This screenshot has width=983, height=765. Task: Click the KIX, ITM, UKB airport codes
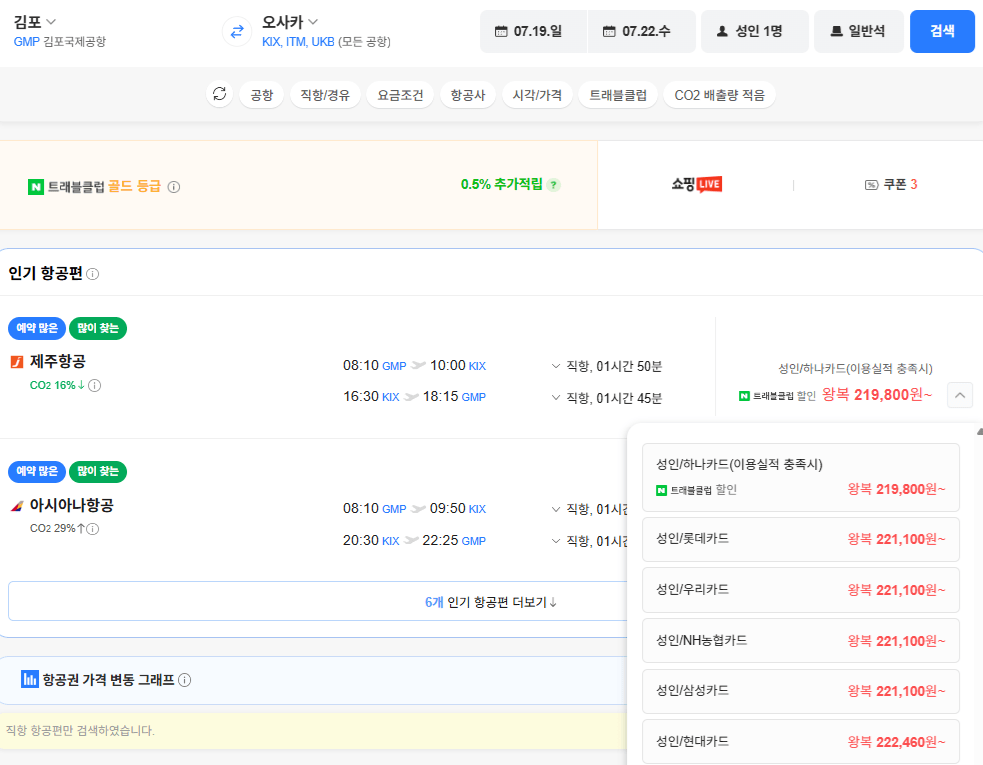tap(298, 42)
